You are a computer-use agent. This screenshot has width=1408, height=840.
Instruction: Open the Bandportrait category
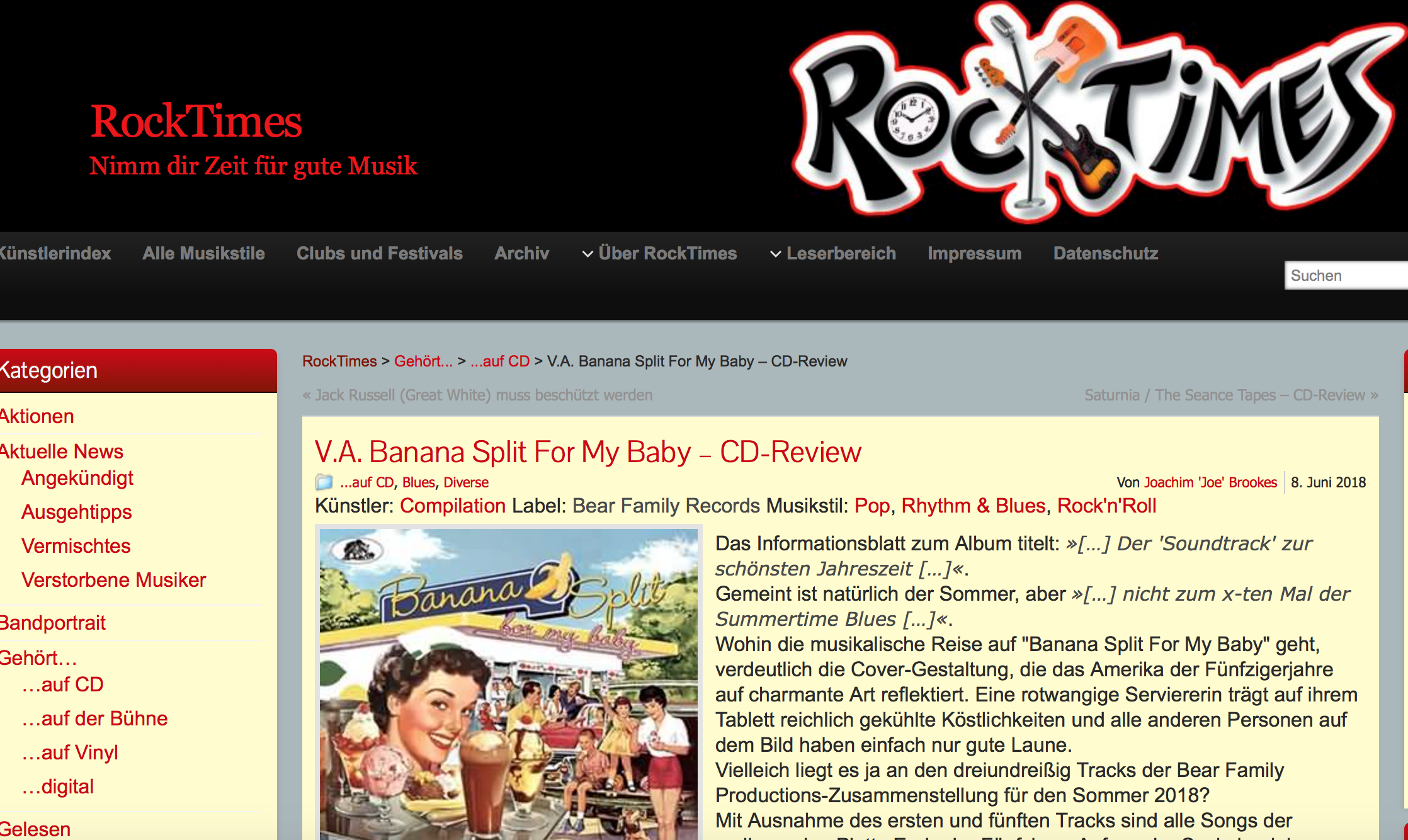point(52,623)
